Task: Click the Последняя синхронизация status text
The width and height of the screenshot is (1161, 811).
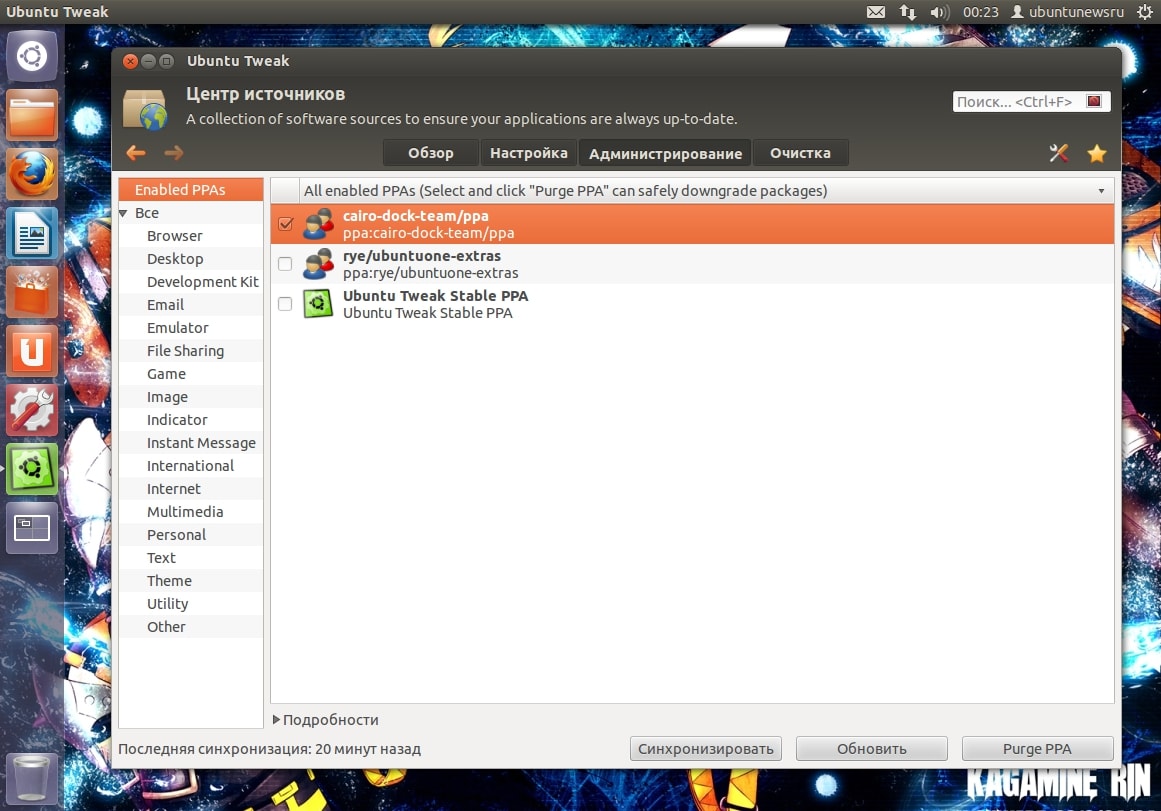Action: pos(270,749)
